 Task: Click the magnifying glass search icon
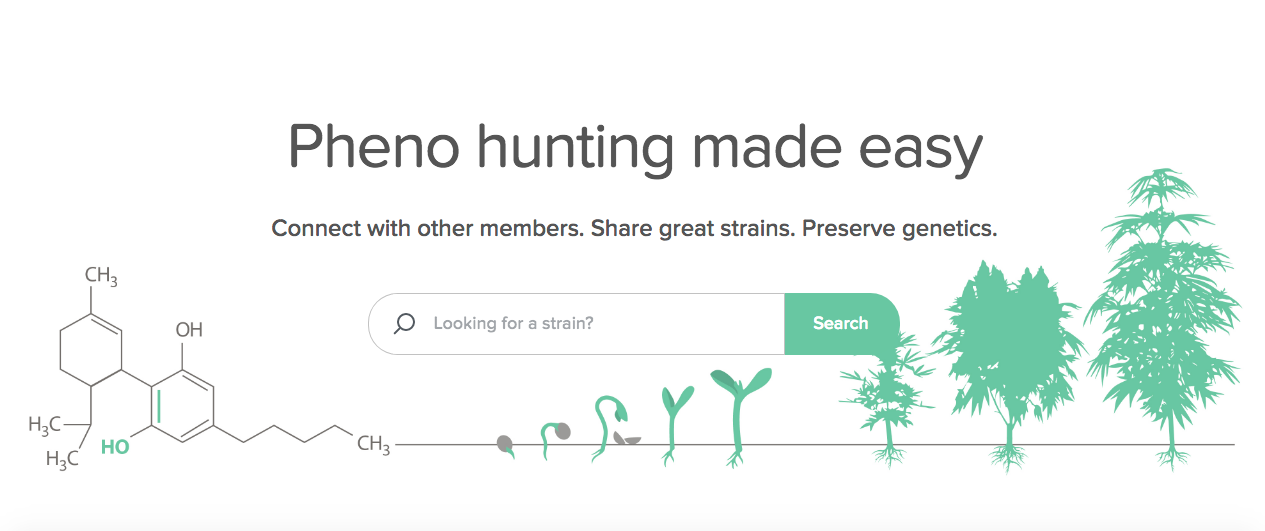tap(404, 324)
